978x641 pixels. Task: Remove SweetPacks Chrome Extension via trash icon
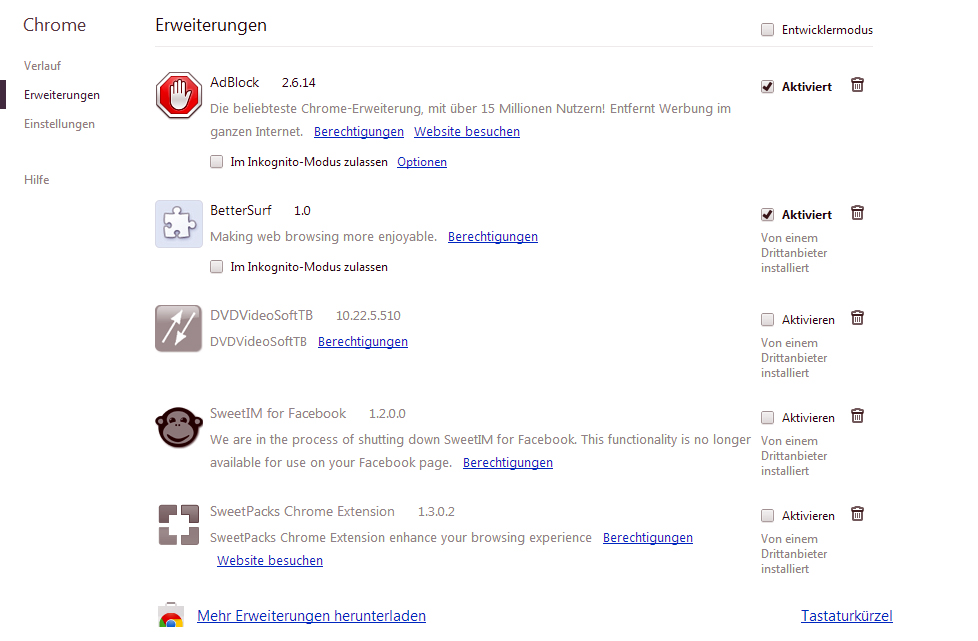[858, 514]
